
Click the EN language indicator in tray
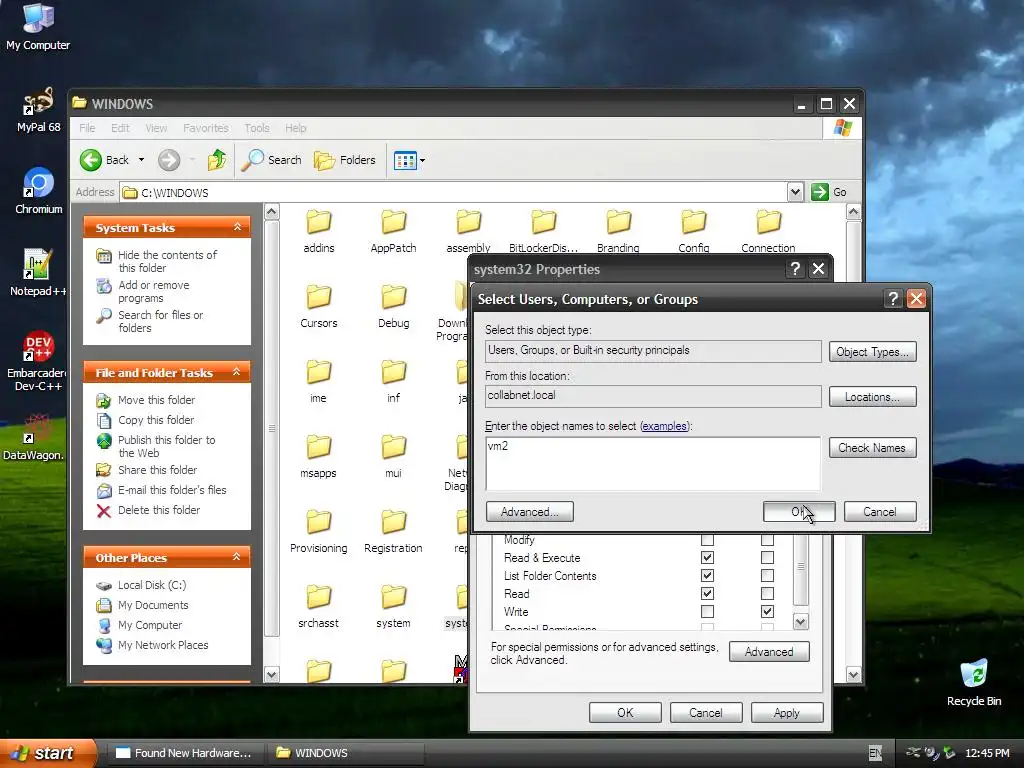pos(875,753)
